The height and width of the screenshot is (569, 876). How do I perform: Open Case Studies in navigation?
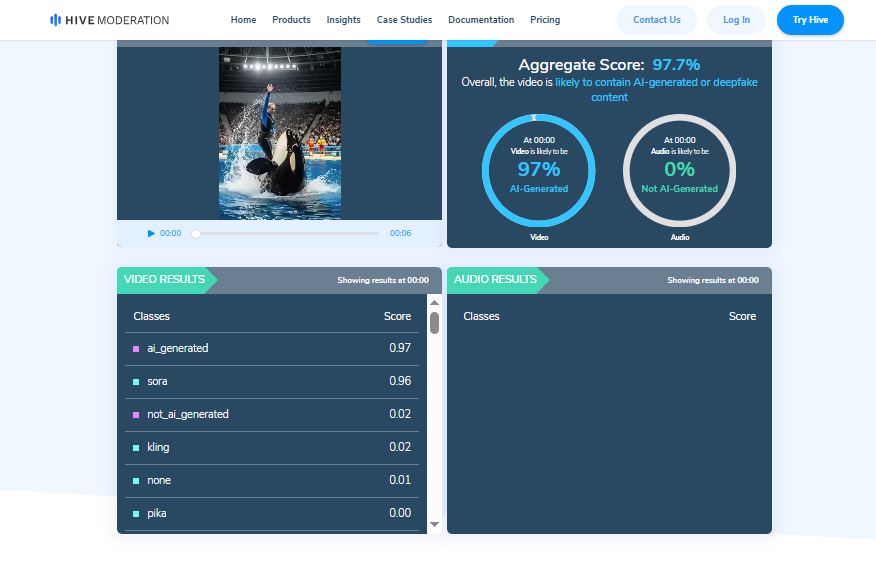(x=404, y=20)
